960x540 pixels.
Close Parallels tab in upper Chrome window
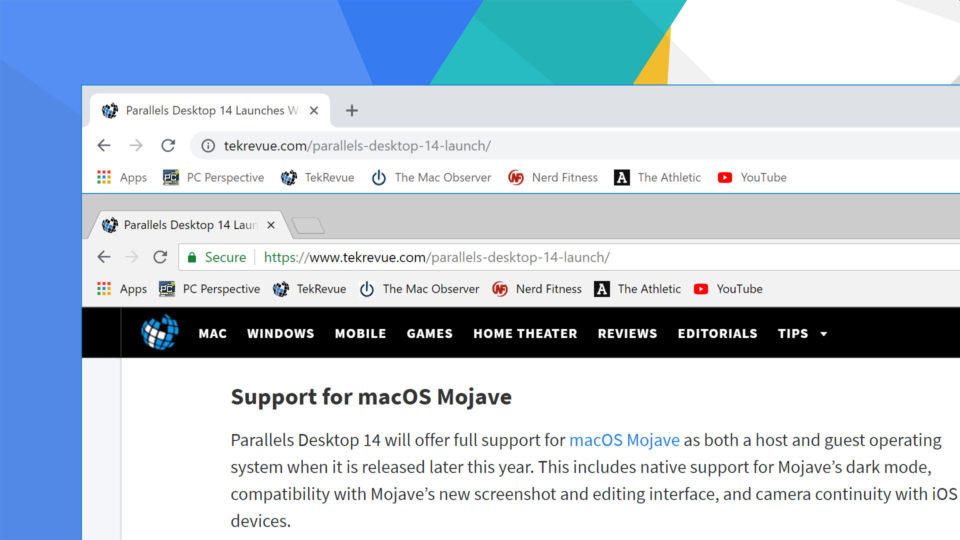[313, 111]
